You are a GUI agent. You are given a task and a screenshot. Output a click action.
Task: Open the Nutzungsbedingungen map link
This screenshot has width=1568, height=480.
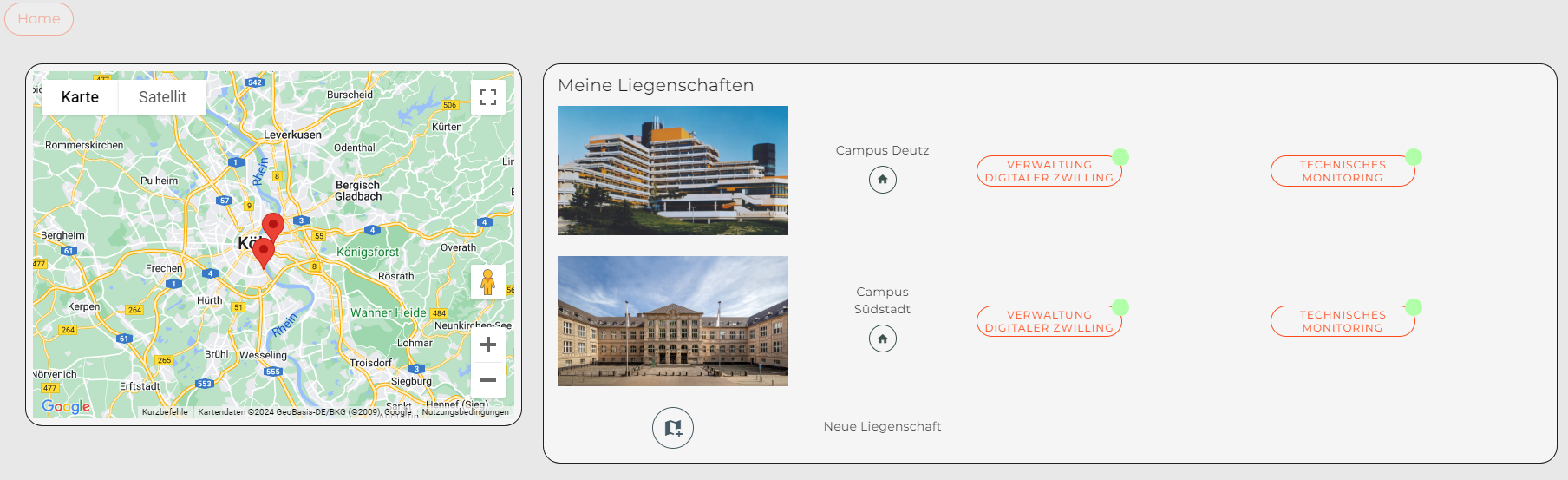[465, 412]
